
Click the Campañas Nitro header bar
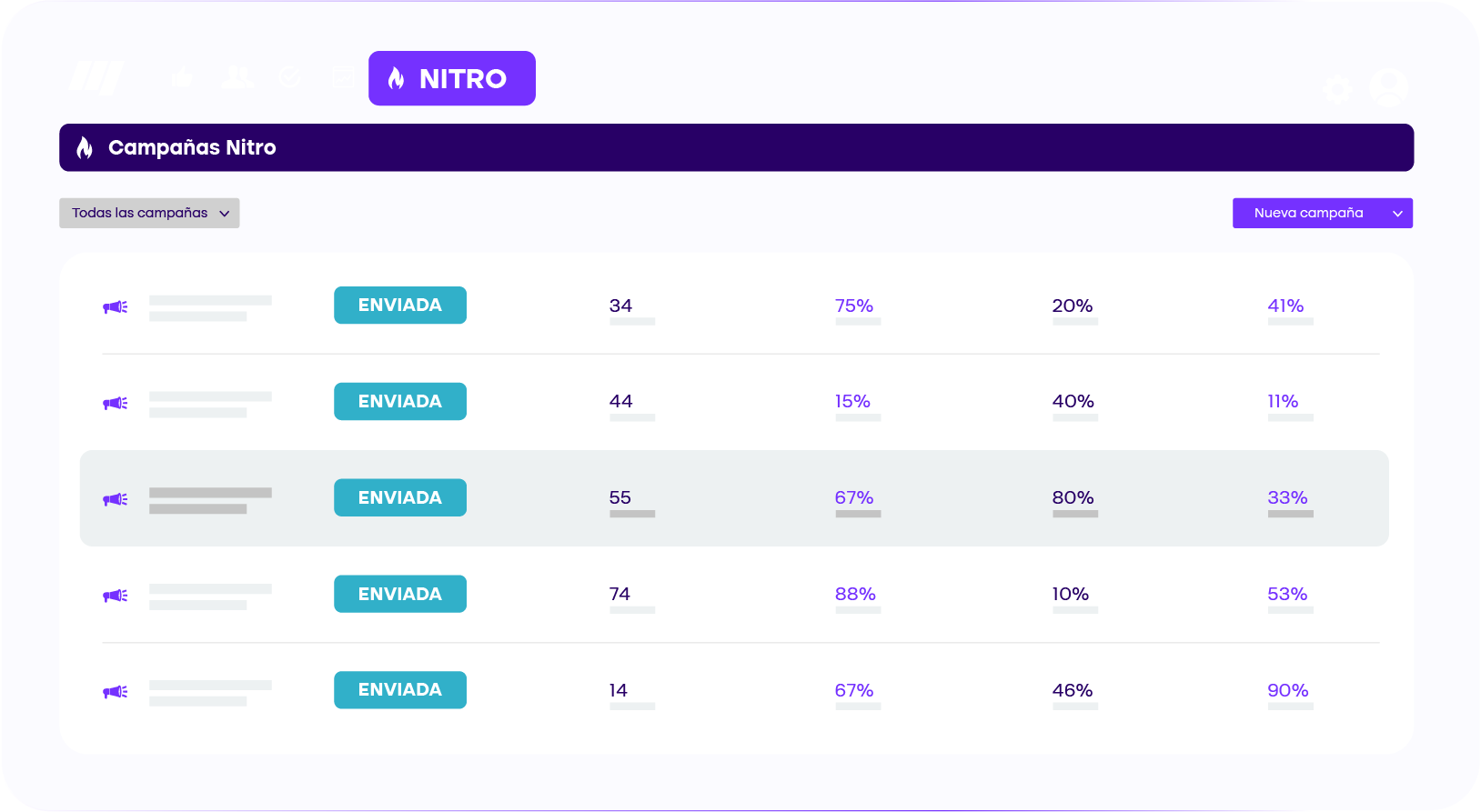pyautogui.click(x=736, y=147)
